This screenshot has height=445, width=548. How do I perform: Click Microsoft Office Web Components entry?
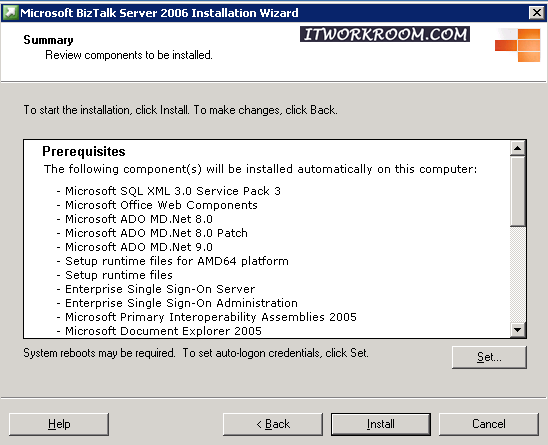[x=161, y=205]
